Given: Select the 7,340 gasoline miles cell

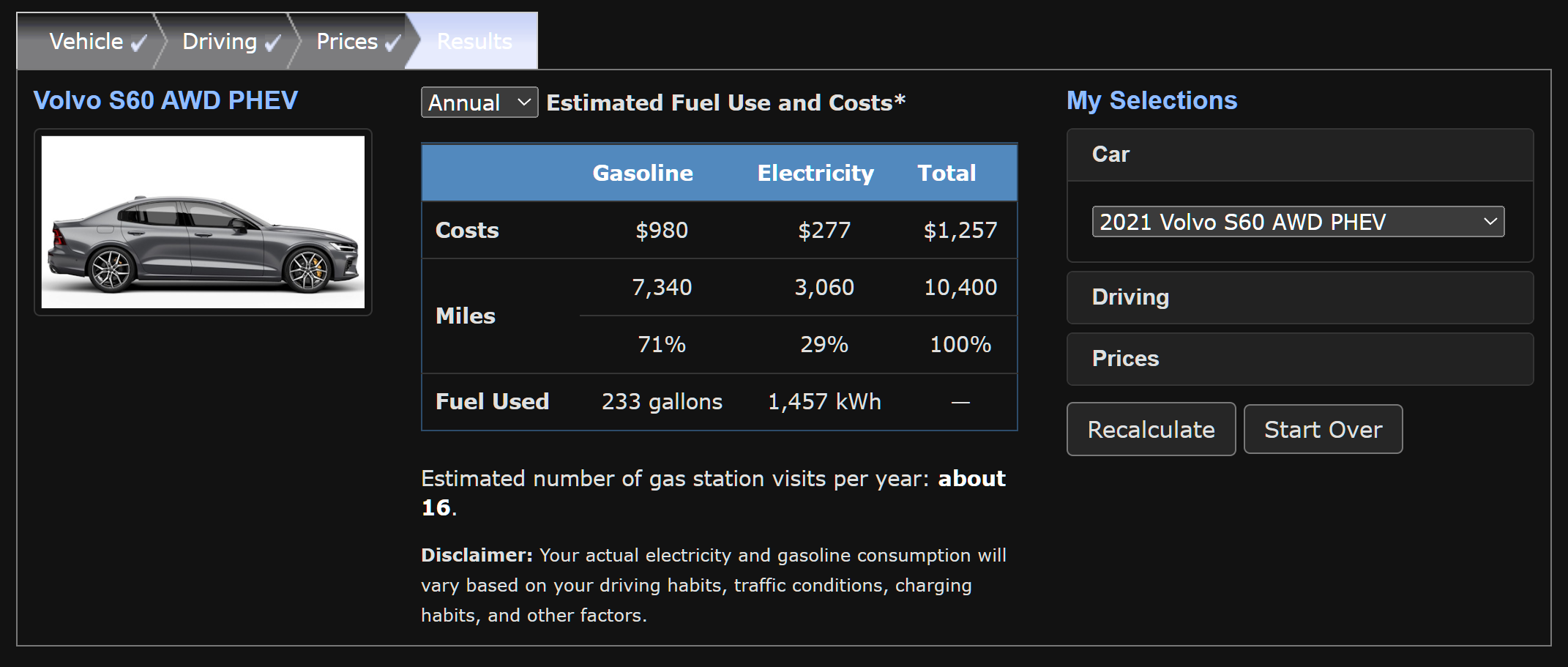Looking at the screenshot, I should click(x=662, y=287).
